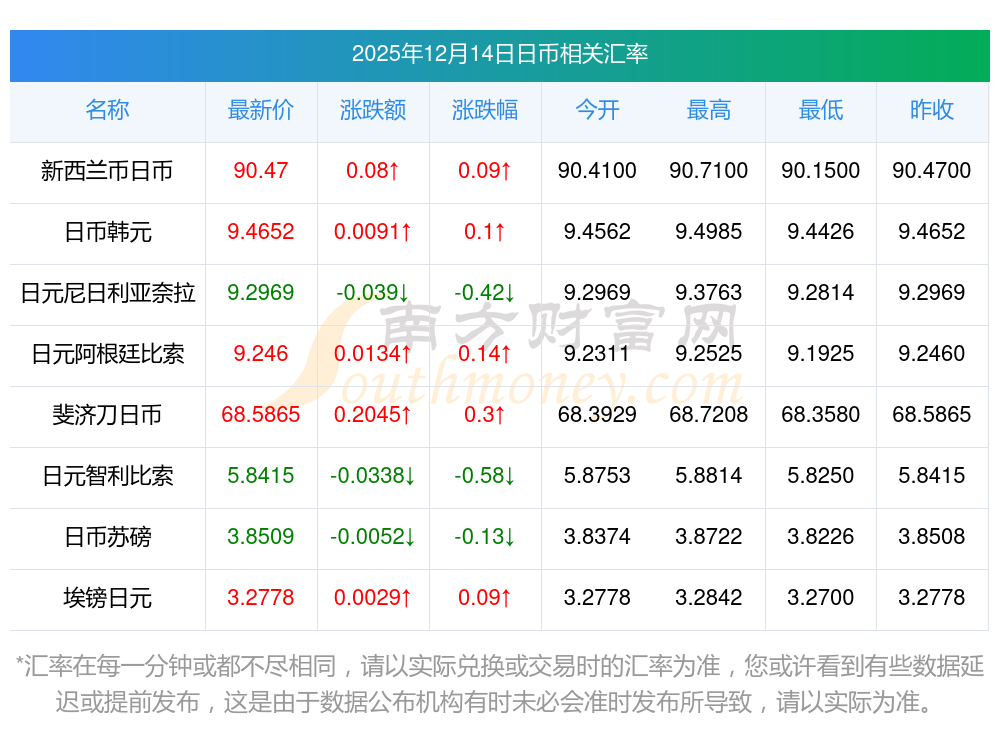Screen dimensions: 1000x733
Task: Click the 涨跌额 column header
Action: (x=372, y=110)
